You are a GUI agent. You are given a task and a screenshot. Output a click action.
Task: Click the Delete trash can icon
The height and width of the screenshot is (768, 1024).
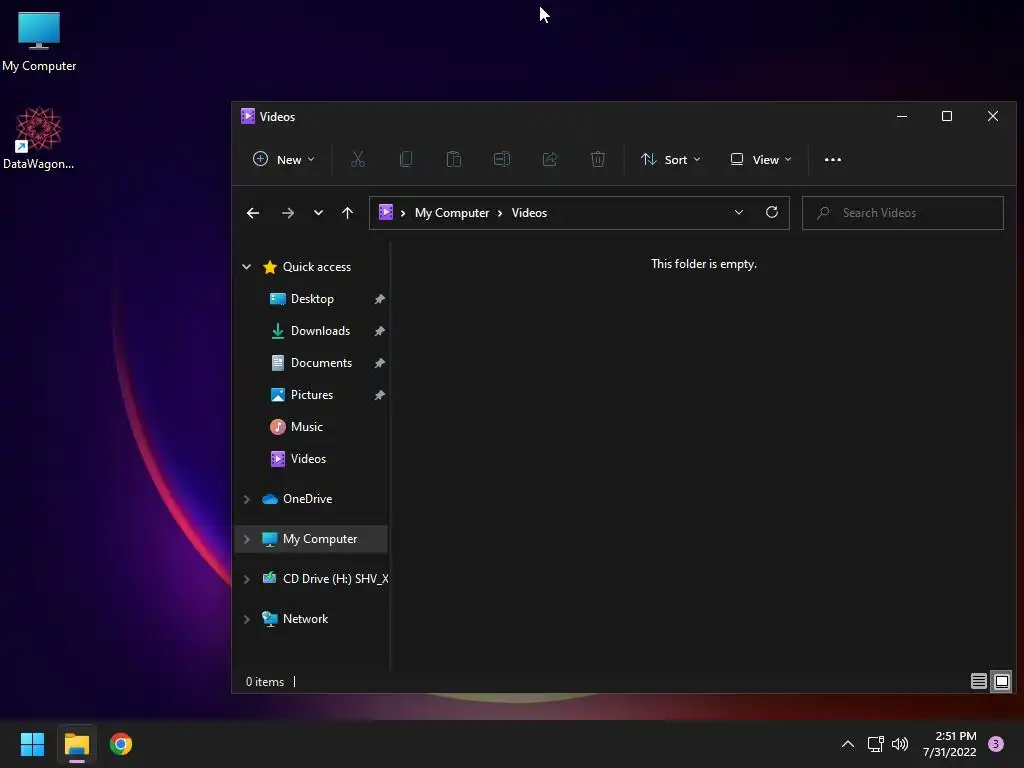coord(598,159)
